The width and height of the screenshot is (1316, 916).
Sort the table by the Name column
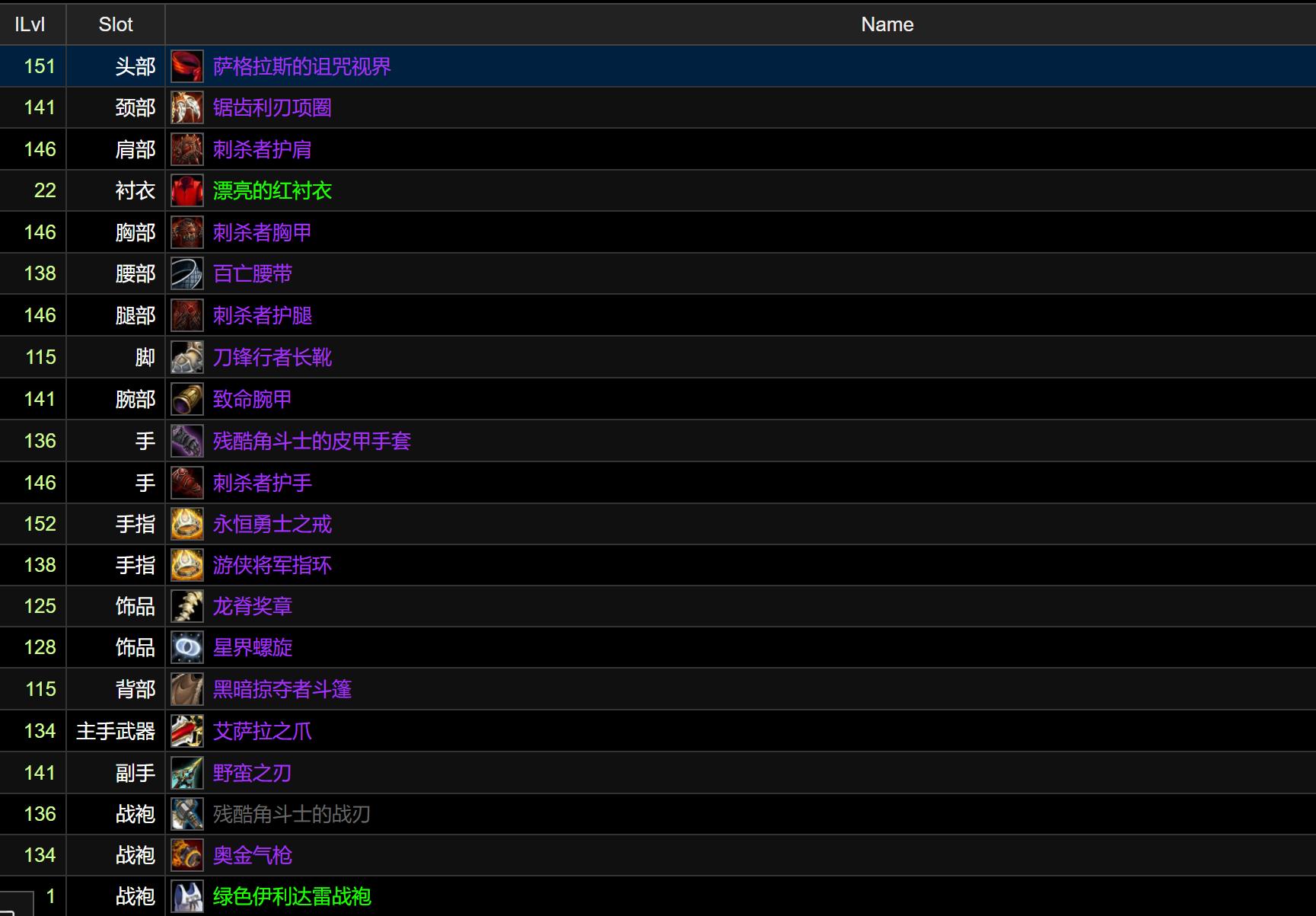(887, 24)
